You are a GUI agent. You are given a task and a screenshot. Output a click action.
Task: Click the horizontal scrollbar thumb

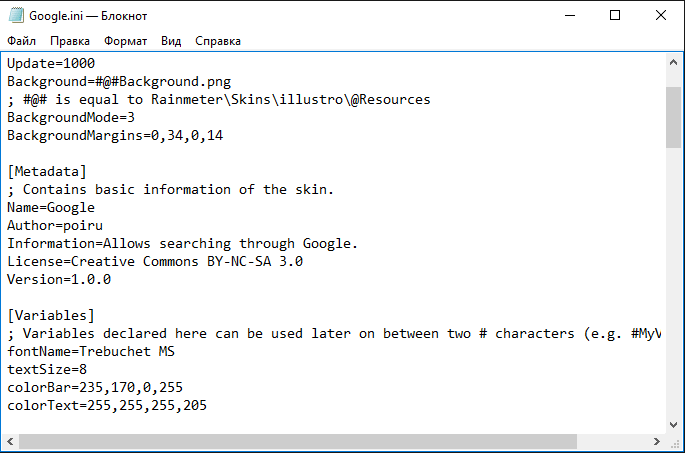point(298,441)
